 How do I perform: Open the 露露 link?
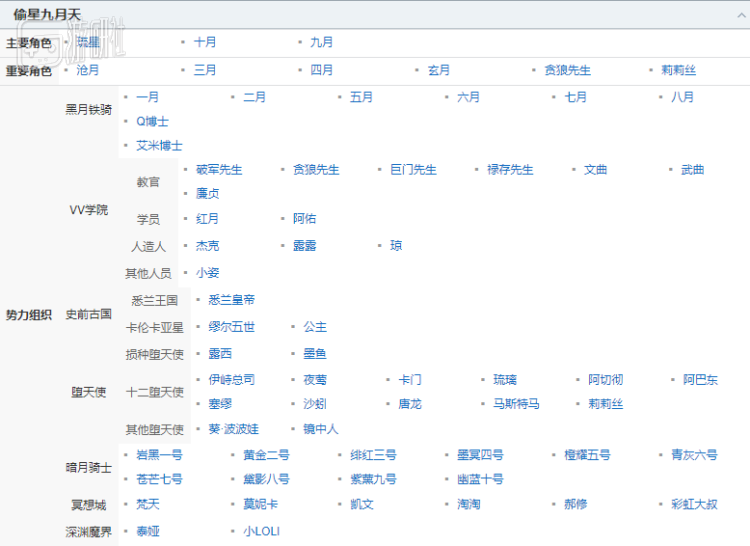pyautogui.click(x=305, y=246)
